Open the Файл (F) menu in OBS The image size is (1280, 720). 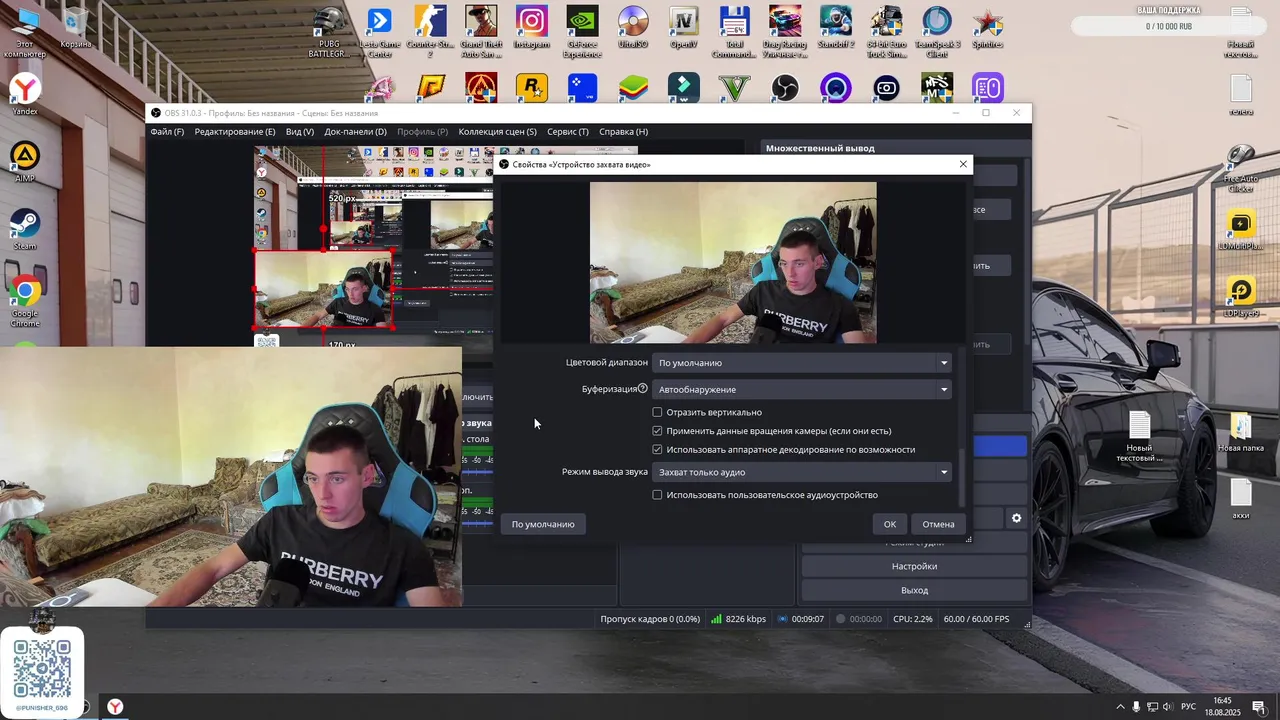coord(167,132)
